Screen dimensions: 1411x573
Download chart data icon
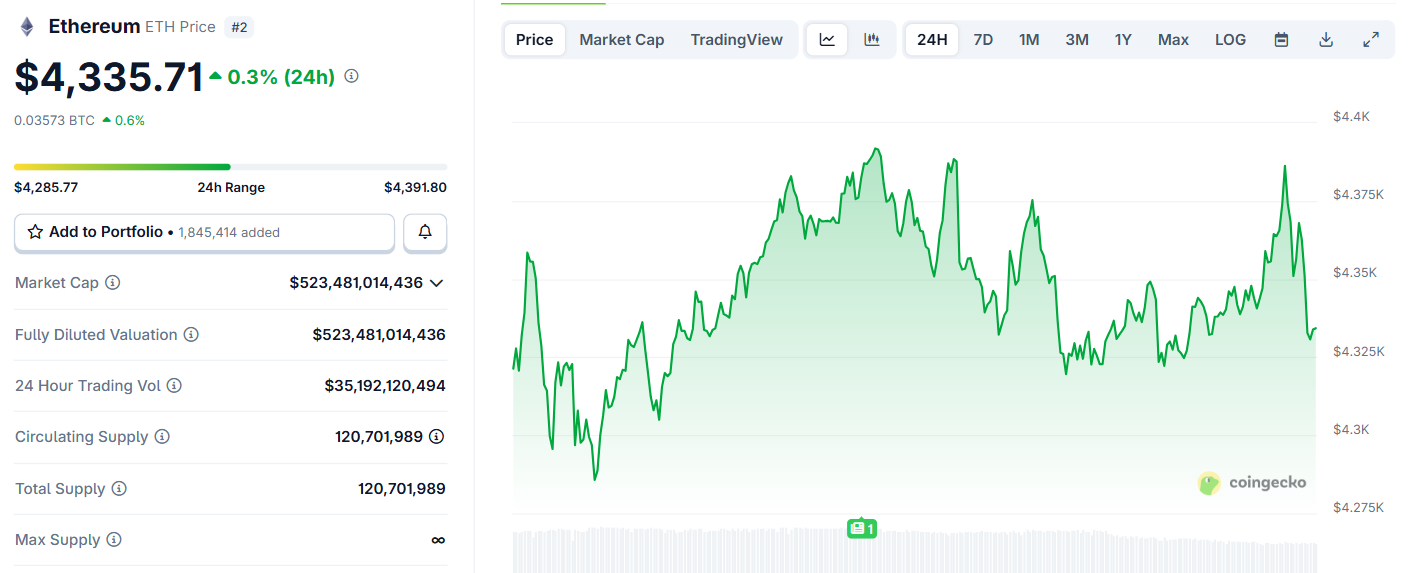(1326, 40)
